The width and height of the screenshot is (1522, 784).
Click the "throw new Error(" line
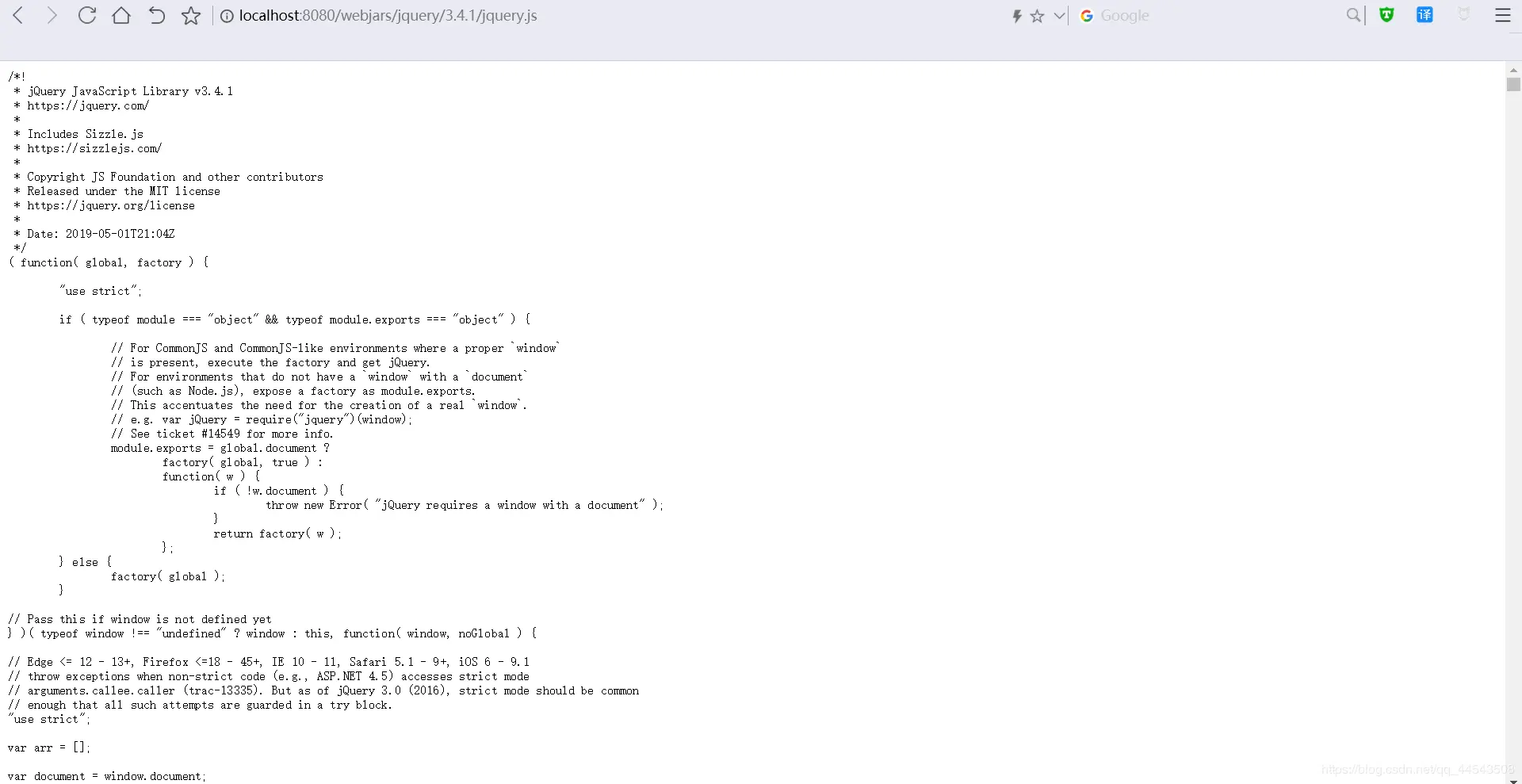point(465,505)
